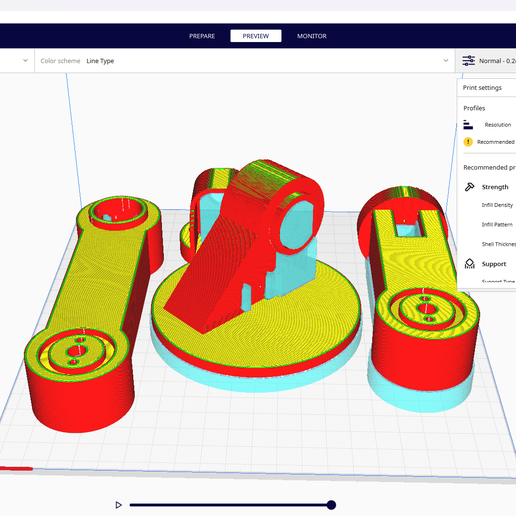Screen dimensions: 516x516
Task: Expand the view type dropdown chevron at left
Action: pyautogui.click(x=25, y=61)
